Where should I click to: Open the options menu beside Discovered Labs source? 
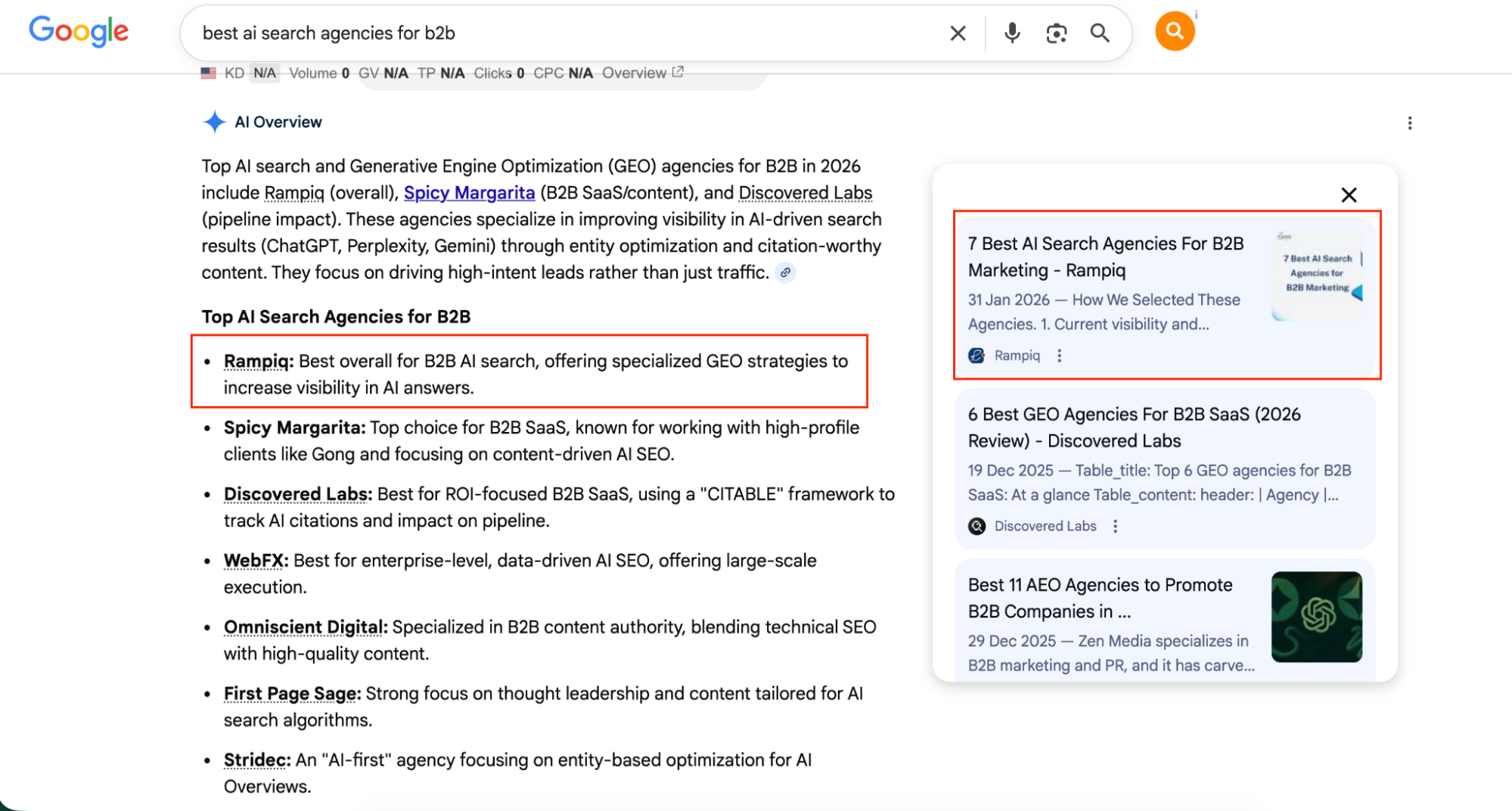point(1115,526)
